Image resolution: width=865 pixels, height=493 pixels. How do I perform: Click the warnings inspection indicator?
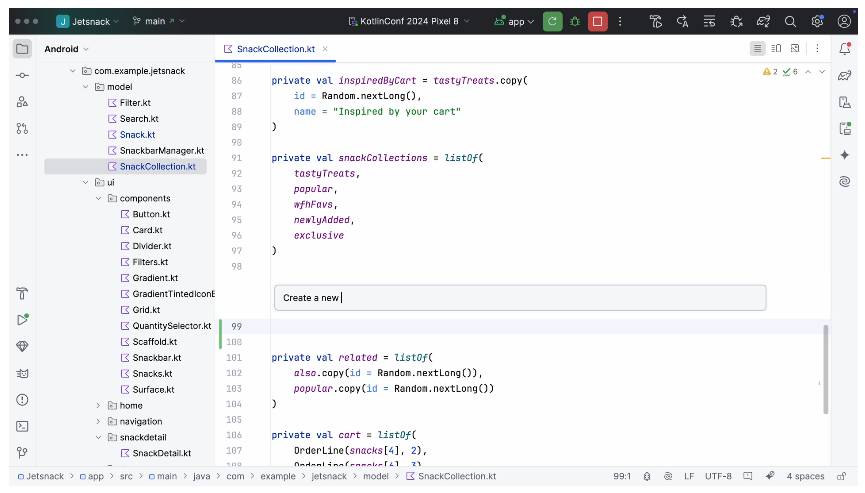coord(770,72)
